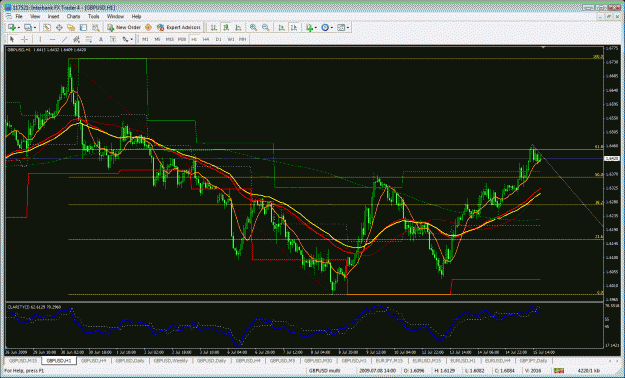This screenshot has width=625, height=378.
Task: Select the Crosshair tool
Action: point(24,39)
